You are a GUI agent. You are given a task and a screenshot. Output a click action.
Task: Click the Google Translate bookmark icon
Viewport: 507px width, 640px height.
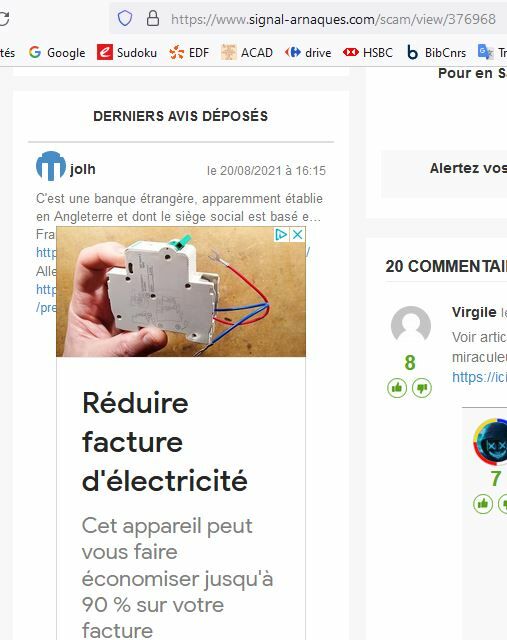485,52
